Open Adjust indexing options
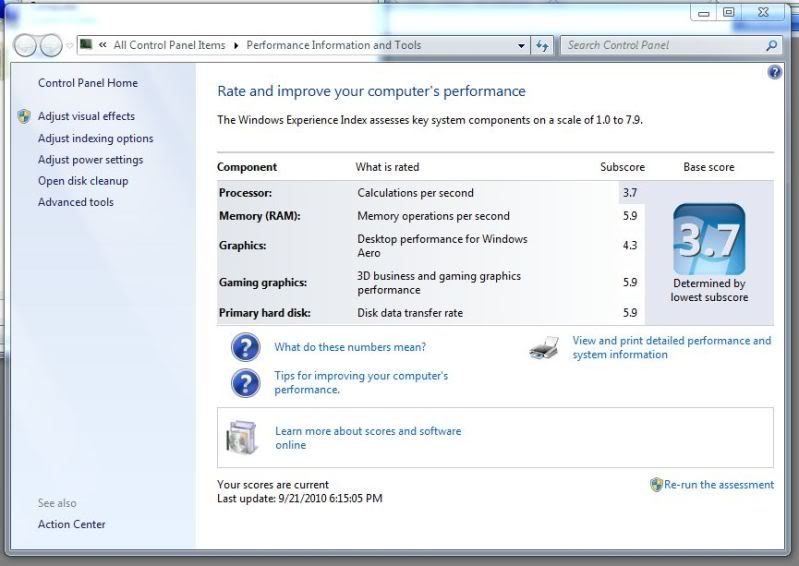799x566 pixels. [95, 138]
